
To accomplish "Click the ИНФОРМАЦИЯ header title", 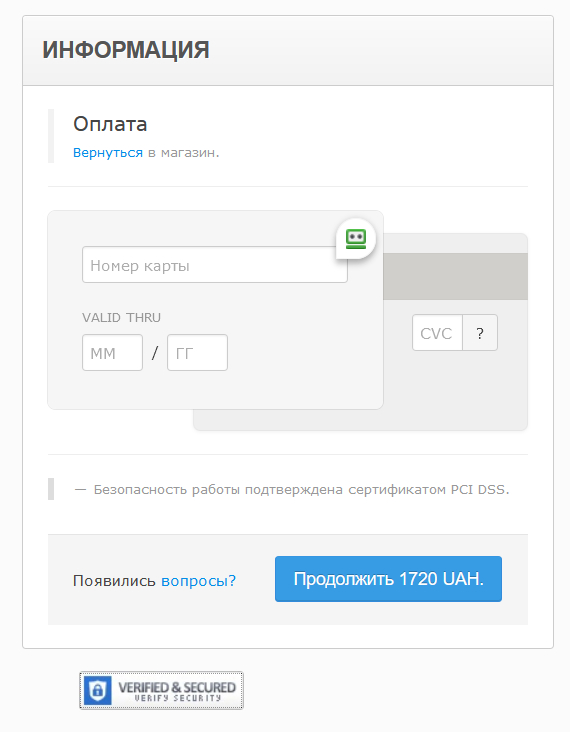I will click(126, 50).
